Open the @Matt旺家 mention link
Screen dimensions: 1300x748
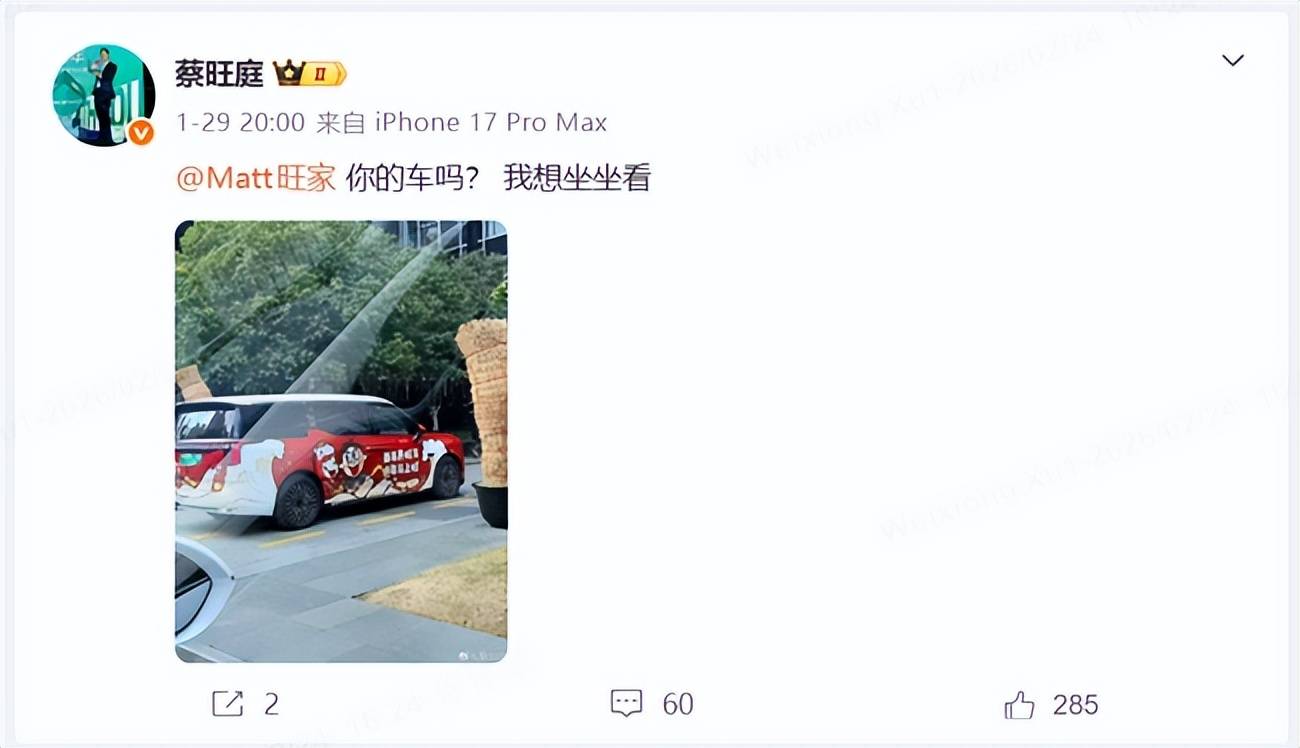pos(255,178)
